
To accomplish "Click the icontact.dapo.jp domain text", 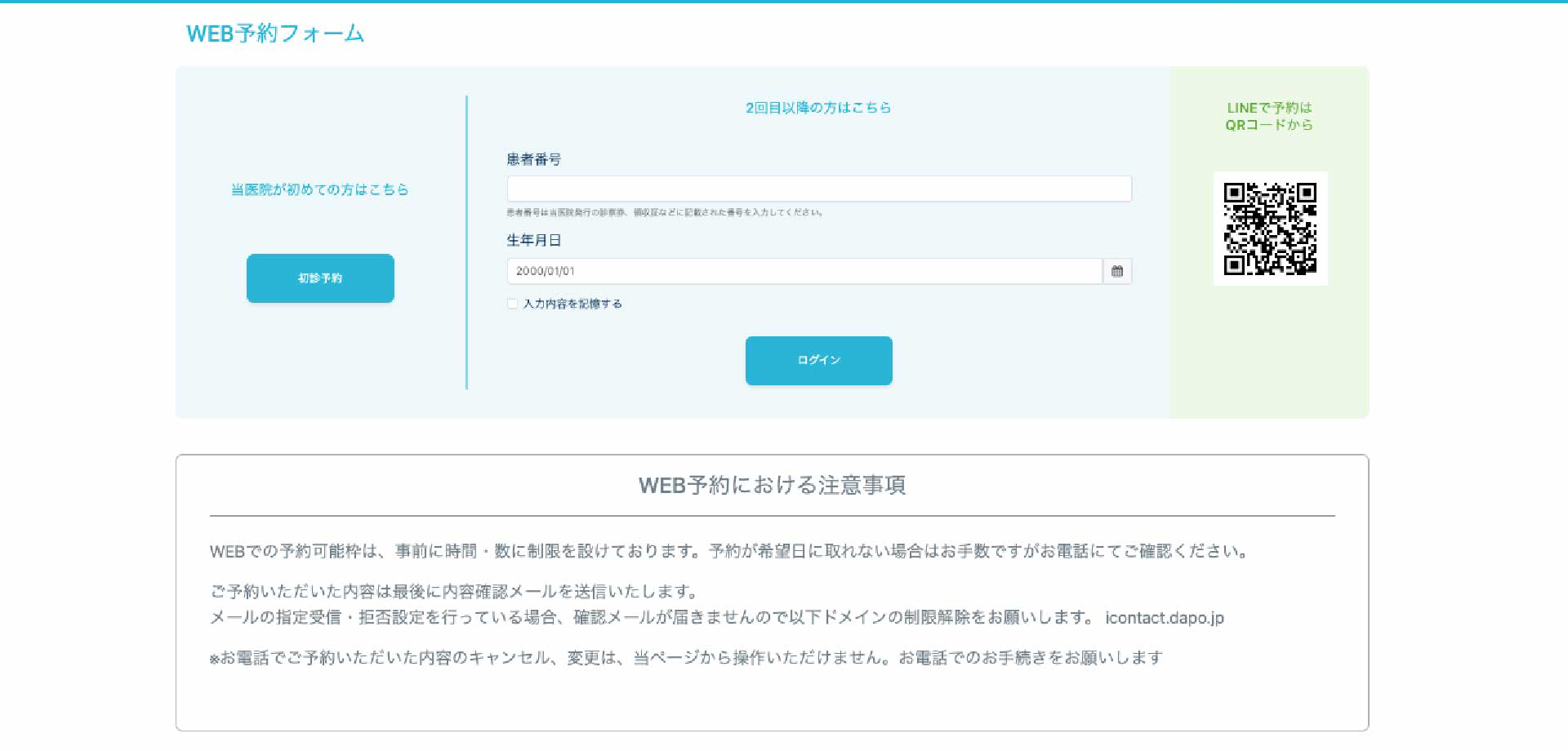I will point(1165,618).
